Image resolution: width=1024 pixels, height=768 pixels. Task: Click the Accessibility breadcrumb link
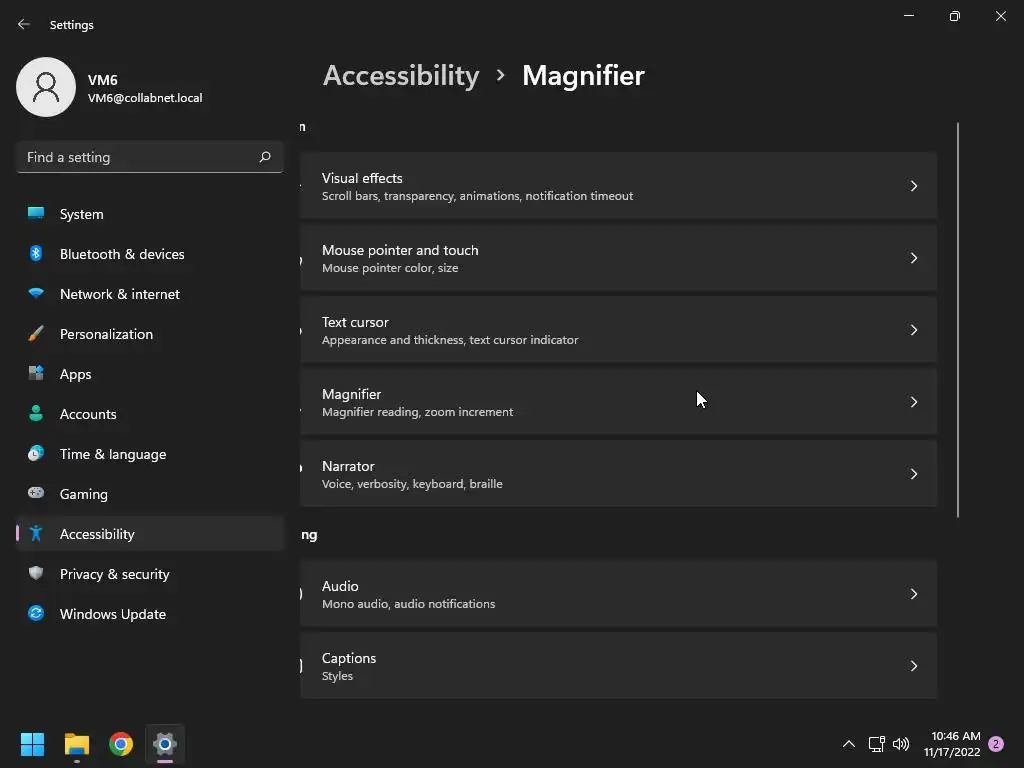401,76
